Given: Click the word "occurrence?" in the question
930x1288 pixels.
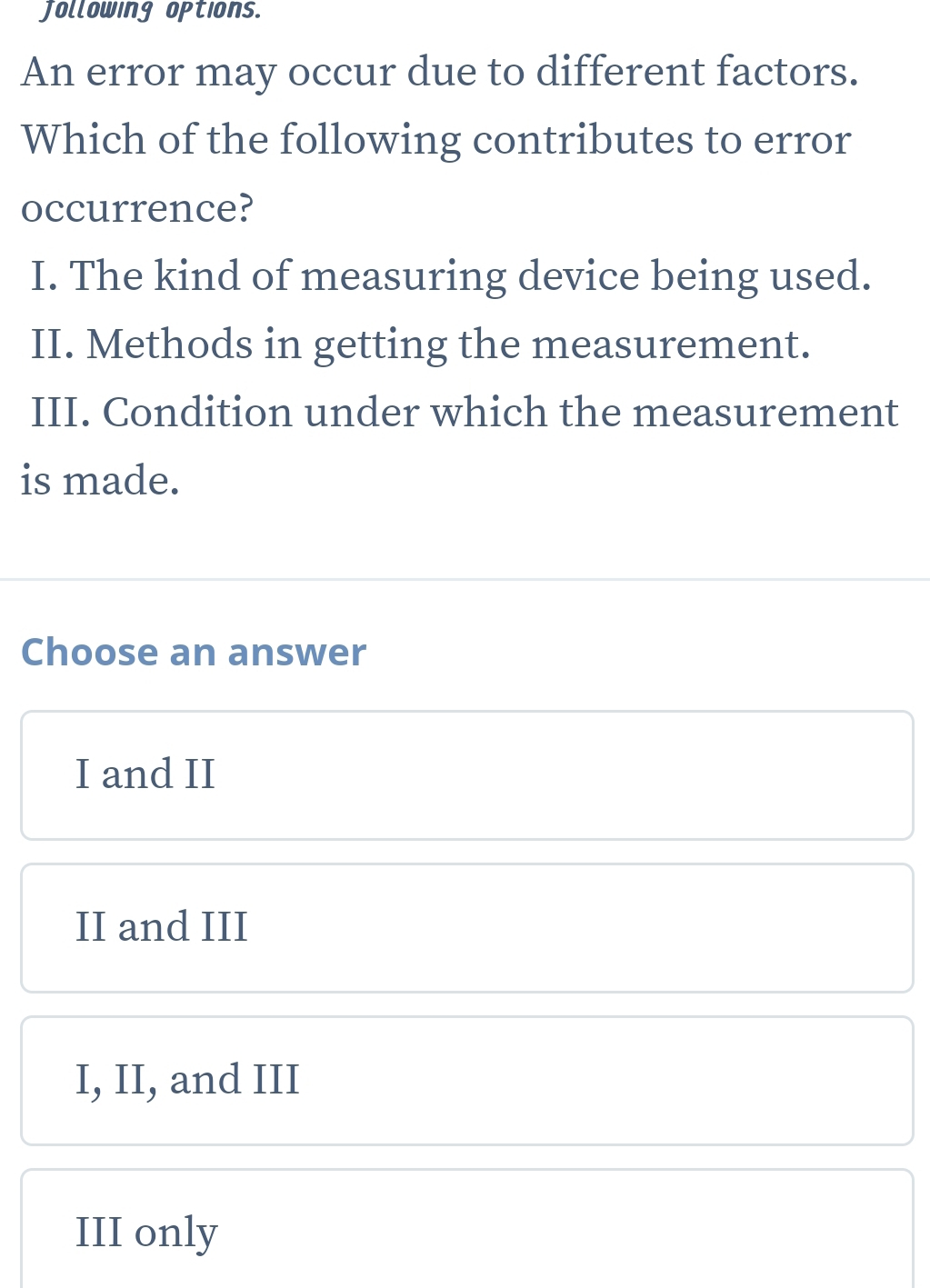Looking at the screenshot, I should click(x=137, y=208).
